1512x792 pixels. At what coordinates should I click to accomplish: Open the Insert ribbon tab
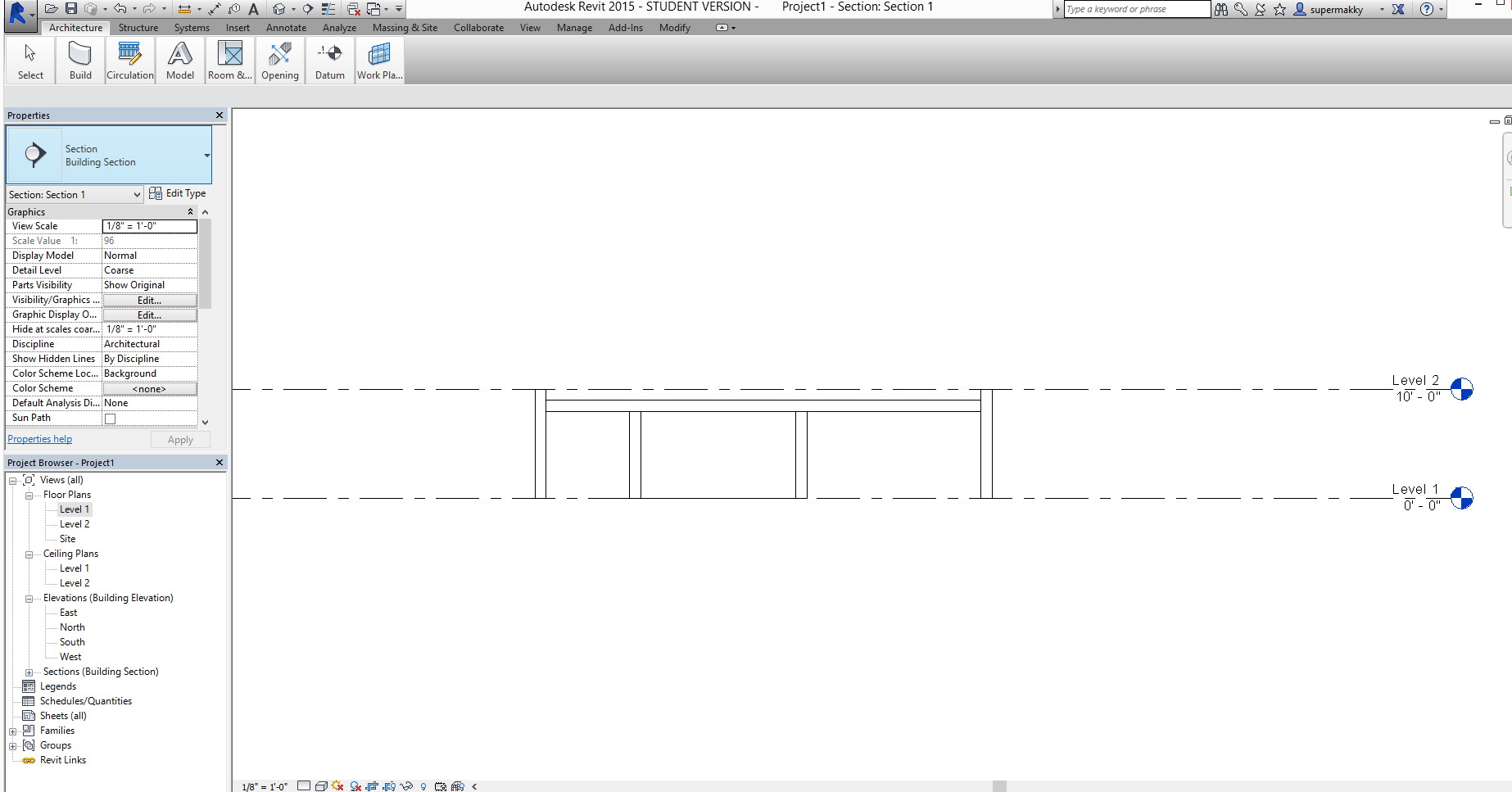pos(238,28)
